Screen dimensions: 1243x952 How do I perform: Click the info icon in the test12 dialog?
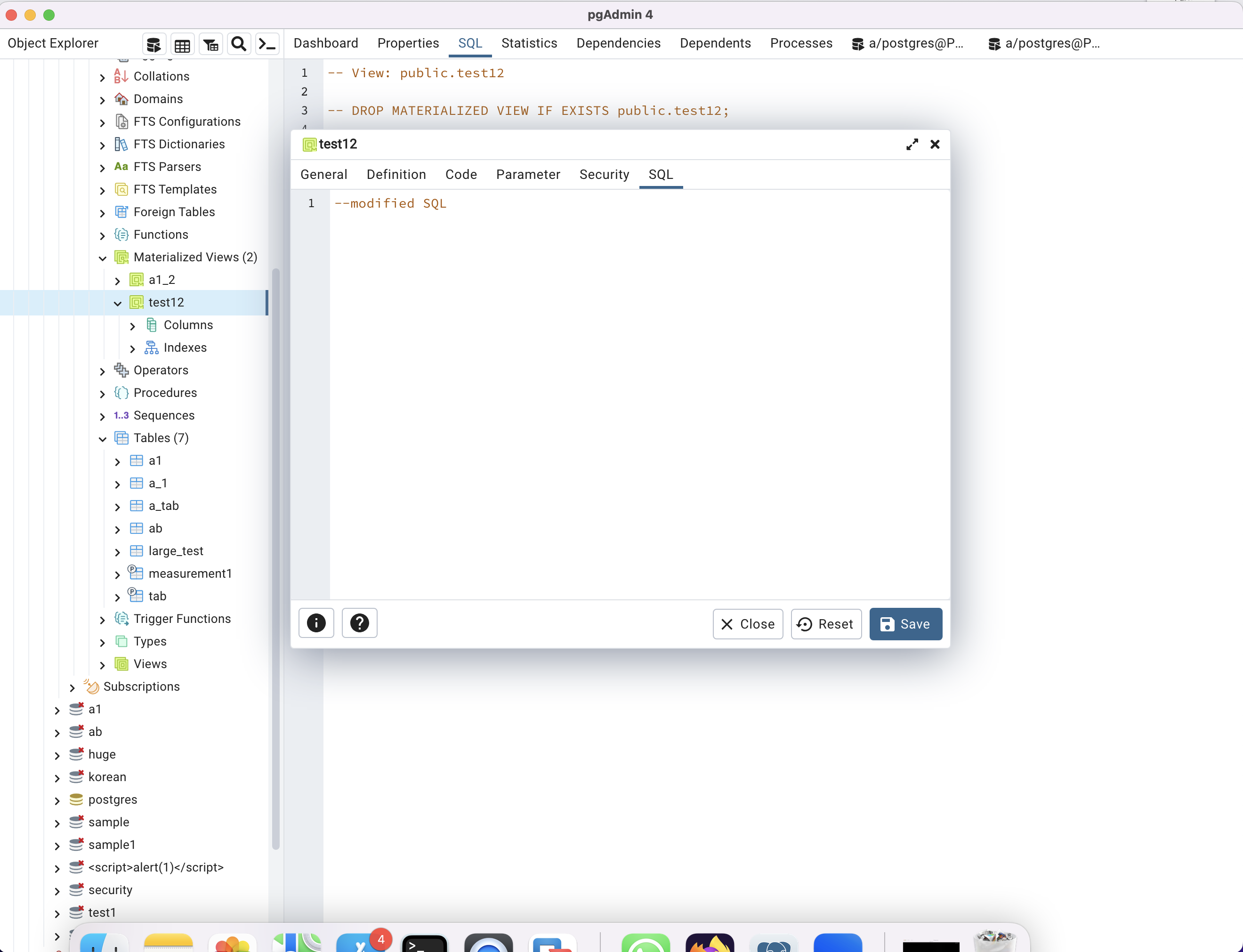316,623
